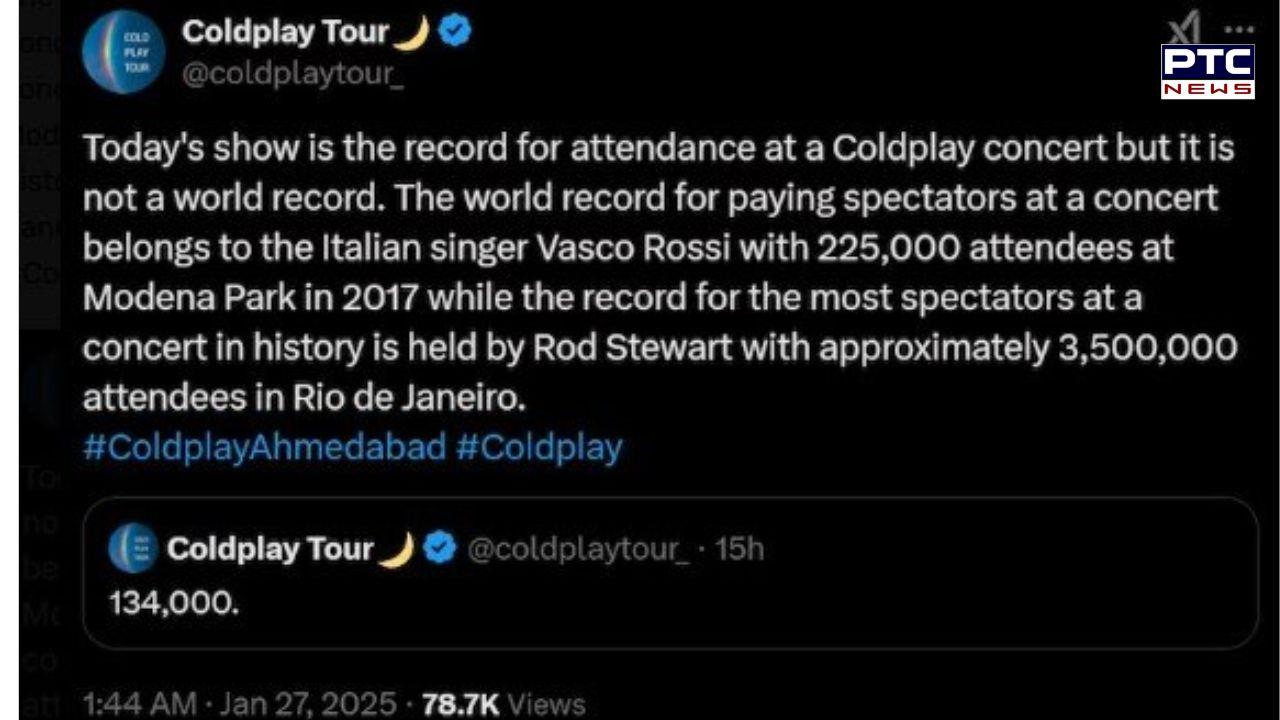Click the quoted tweet's small profile avatar
1280x720 pixels.
pos(133,548)
